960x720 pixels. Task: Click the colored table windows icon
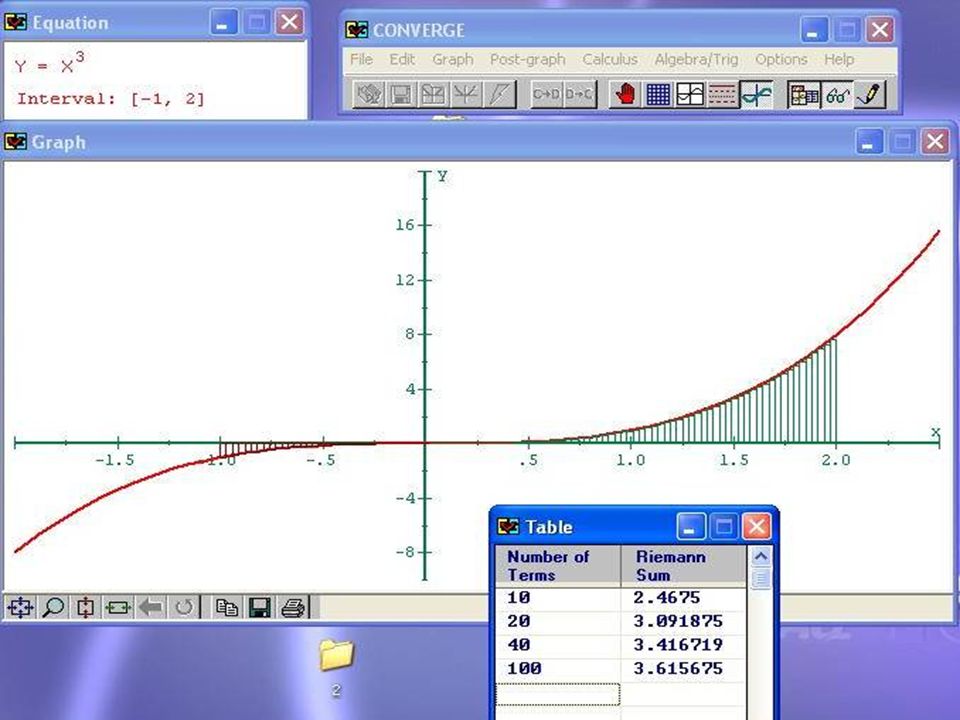pos(804,95)
